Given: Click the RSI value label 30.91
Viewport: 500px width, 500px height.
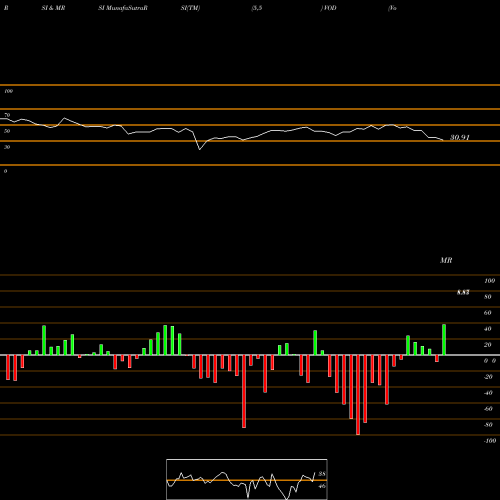Looking at the screenshot, I should [x=460, y=137].
